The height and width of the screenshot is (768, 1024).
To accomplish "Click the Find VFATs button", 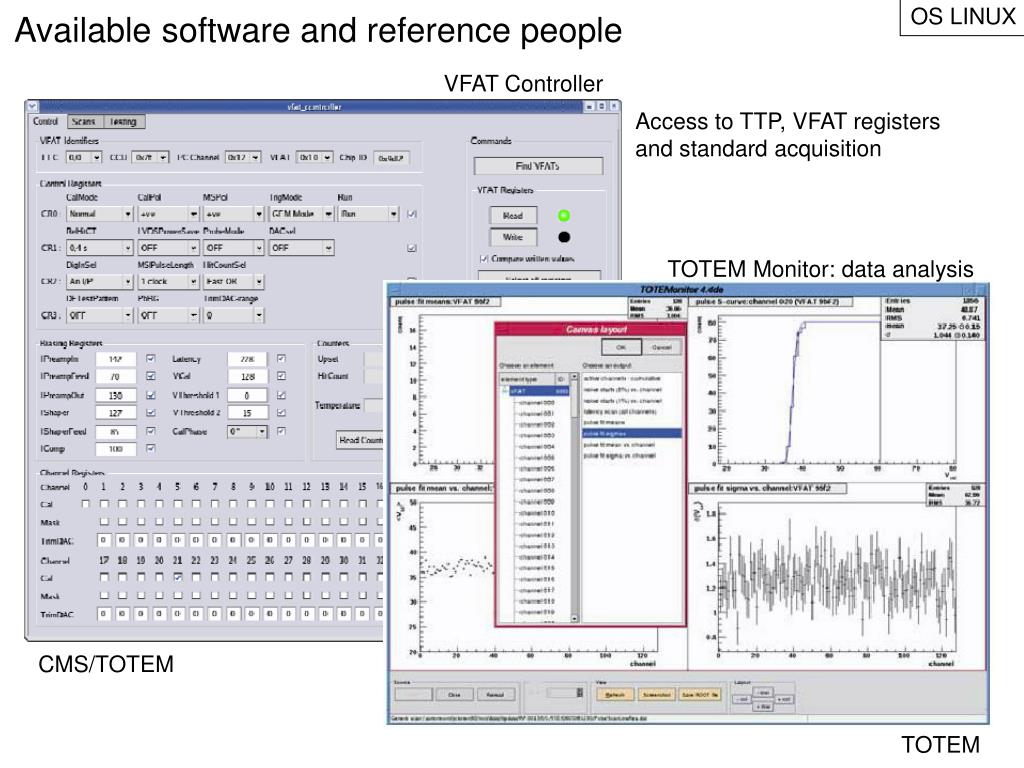I will 538,166.
